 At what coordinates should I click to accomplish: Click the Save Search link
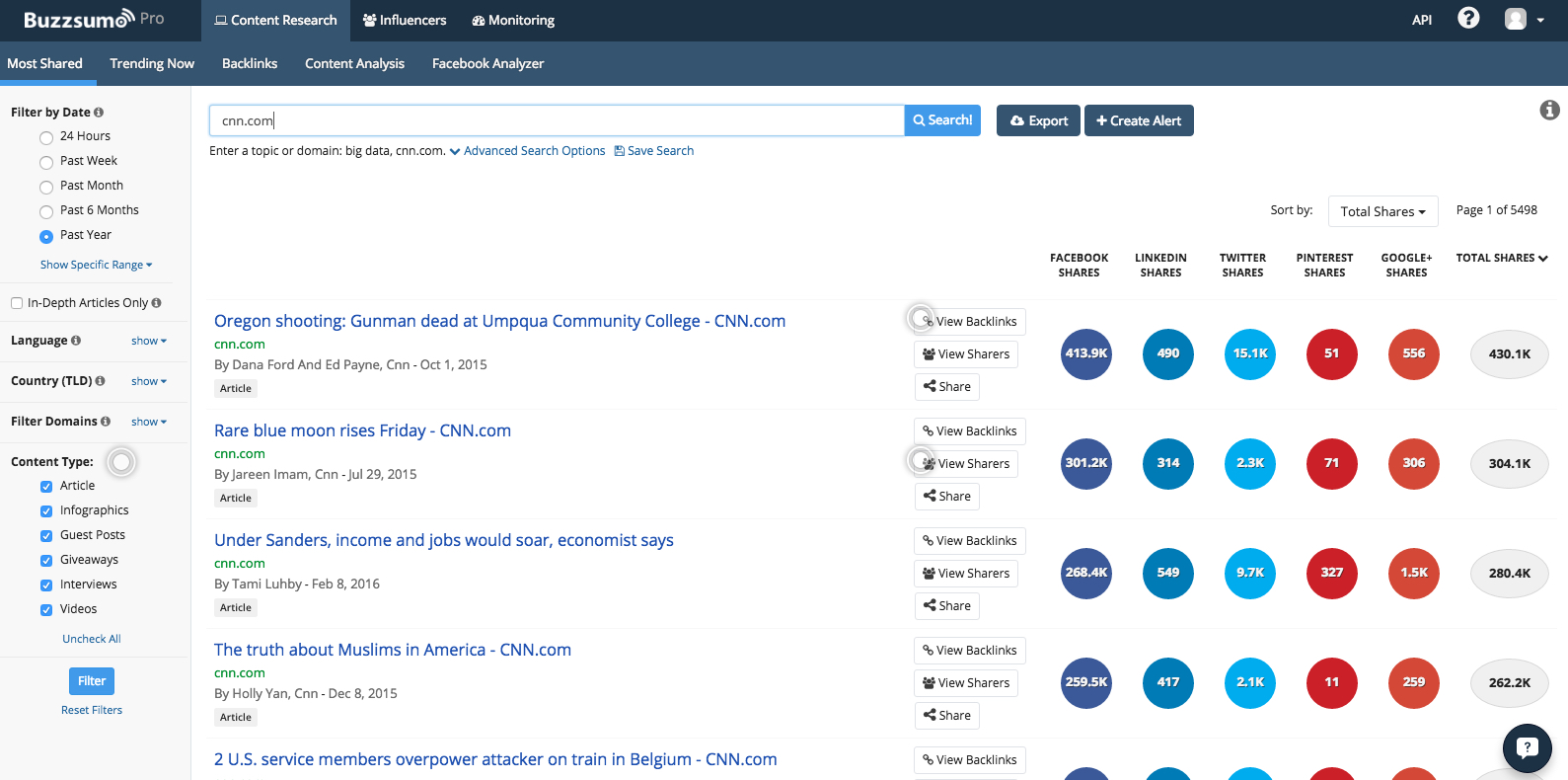coord(654,151)
